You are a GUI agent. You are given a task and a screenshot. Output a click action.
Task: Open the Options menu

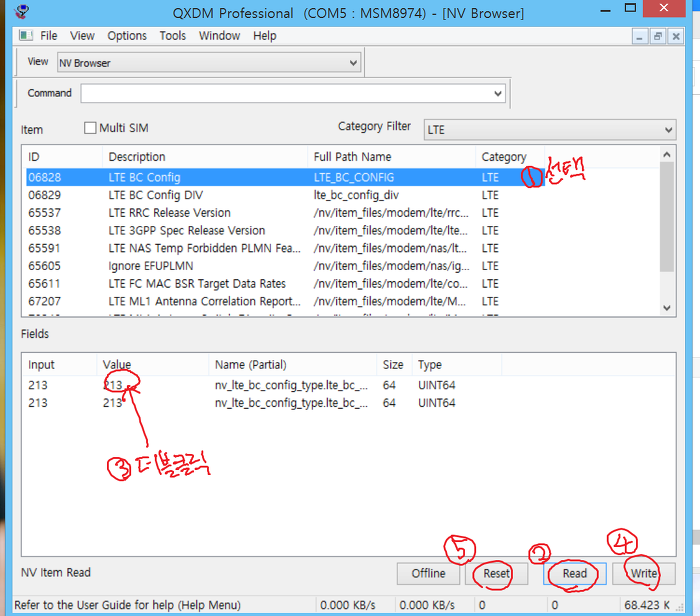click(x=127, y=36)
